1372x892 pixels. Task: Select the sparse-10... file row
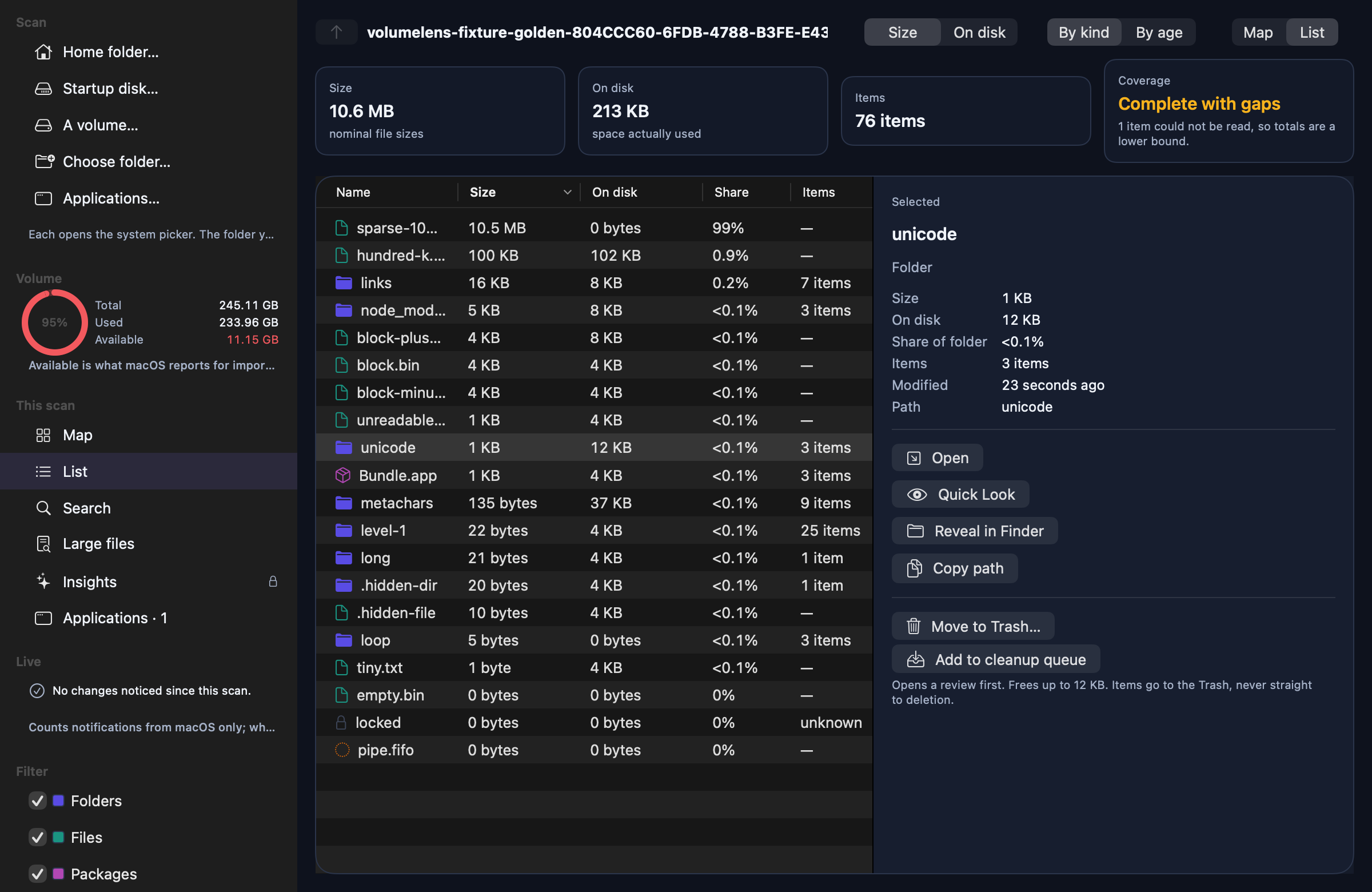coord(594,228)
